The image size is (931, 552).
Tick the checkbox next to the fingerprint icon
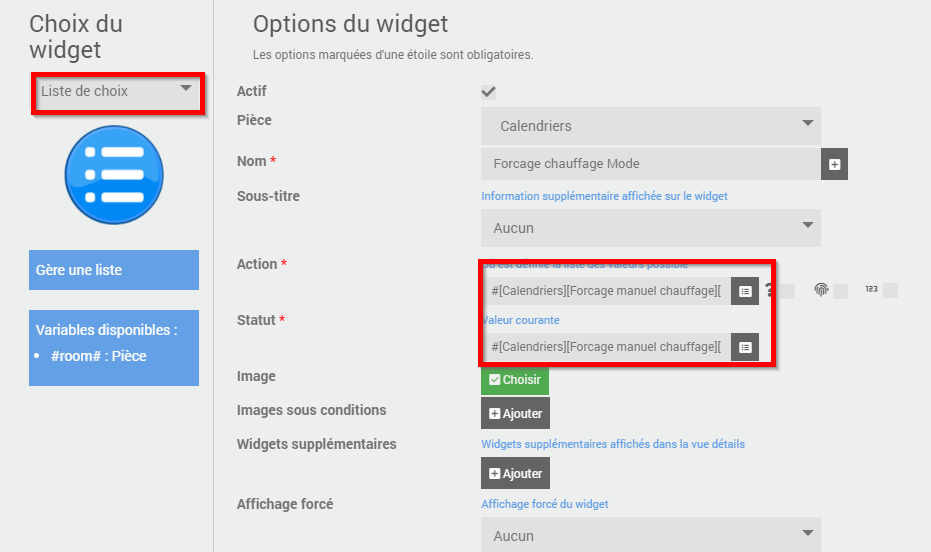pyautogui.click(x=840, y=291)
